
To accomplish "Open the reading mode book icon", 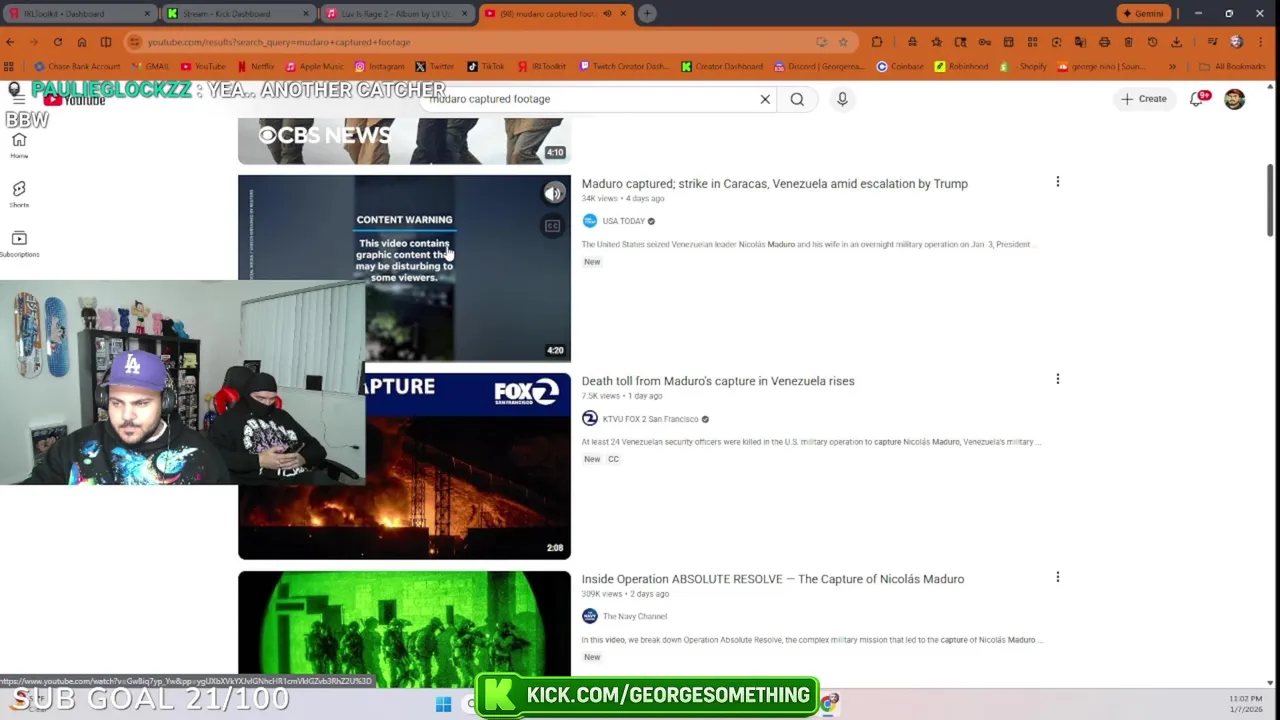I will 106,42.
